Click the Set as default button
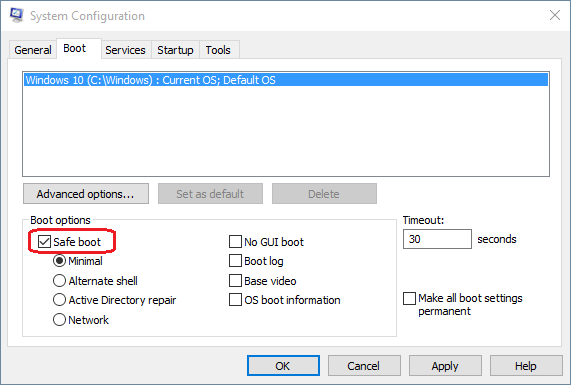 (x=210, y=194)
